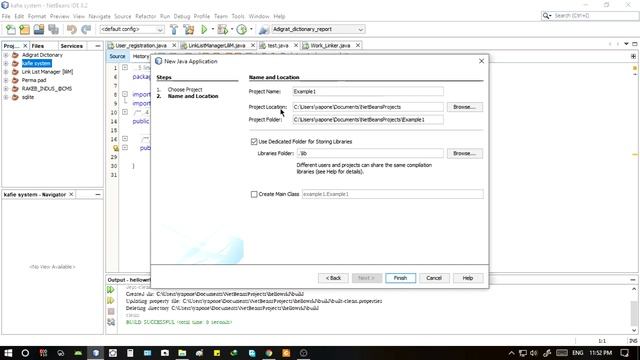Image resolution: width=640 pixels, height=360 pixels.
Task: Click the re-run green arrows icon in Output
Action: pyautogui.click(x=111, y=290)
